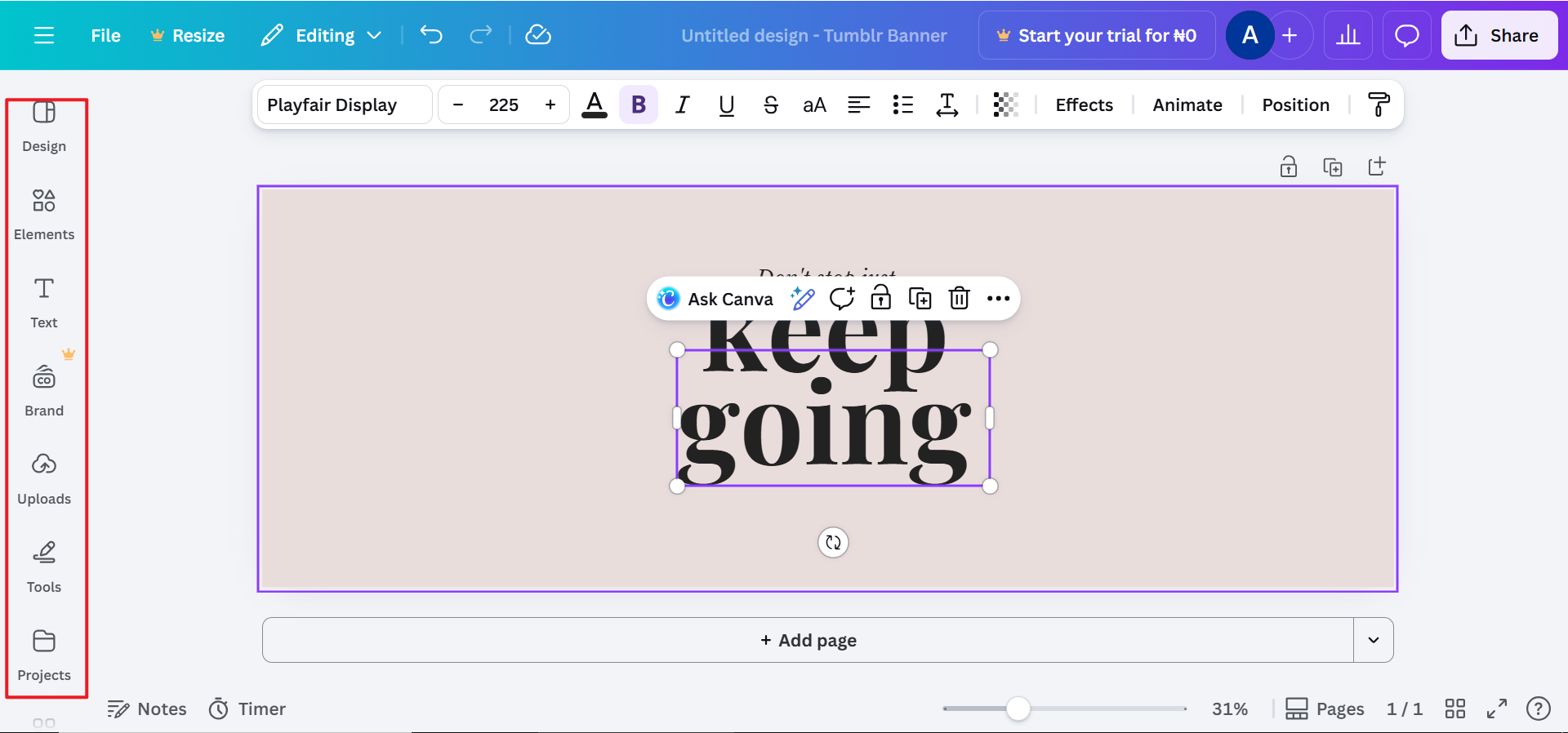The width and height of the screenshot is (1568, 733).
Task: Toggle uppercase aA text case
Action: tap(815, 104)
